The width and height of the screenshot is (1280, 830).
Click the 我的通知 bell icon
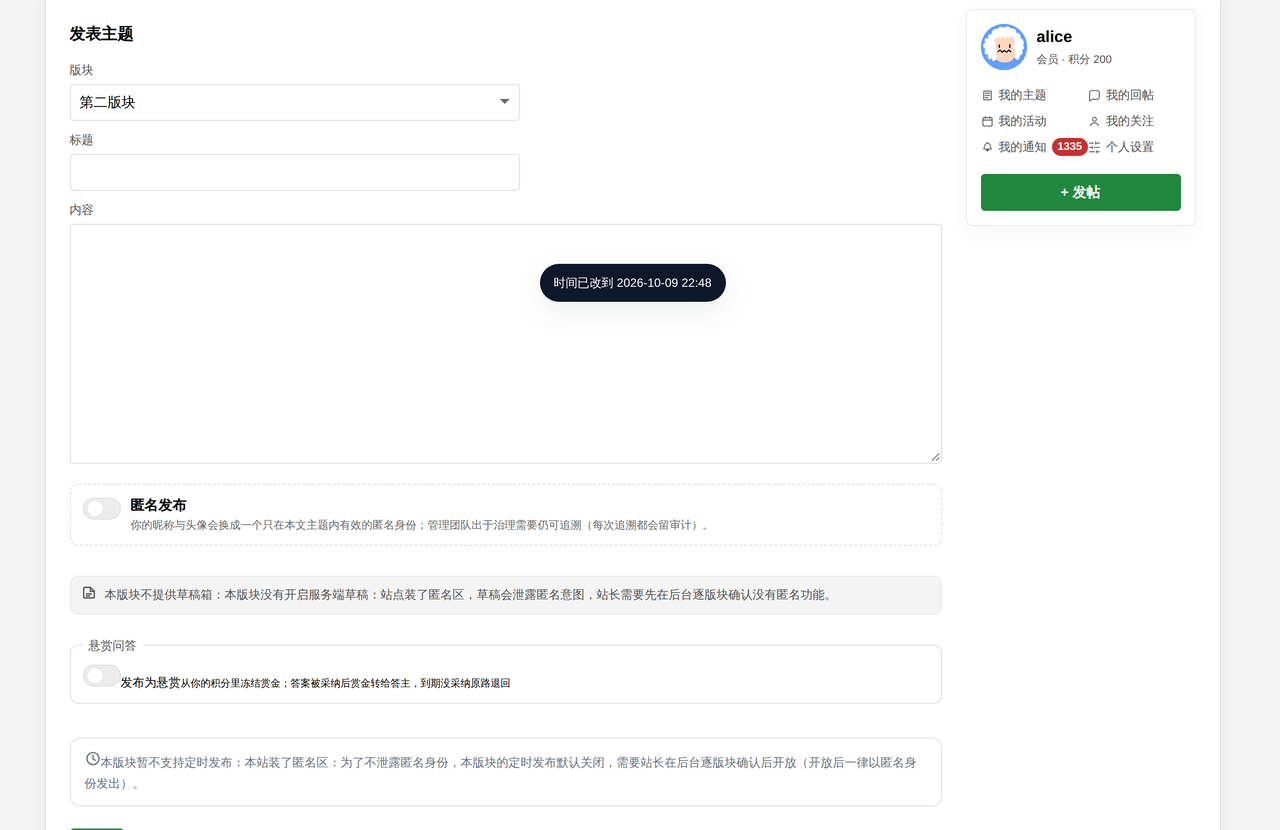click(x=988, y=147)
